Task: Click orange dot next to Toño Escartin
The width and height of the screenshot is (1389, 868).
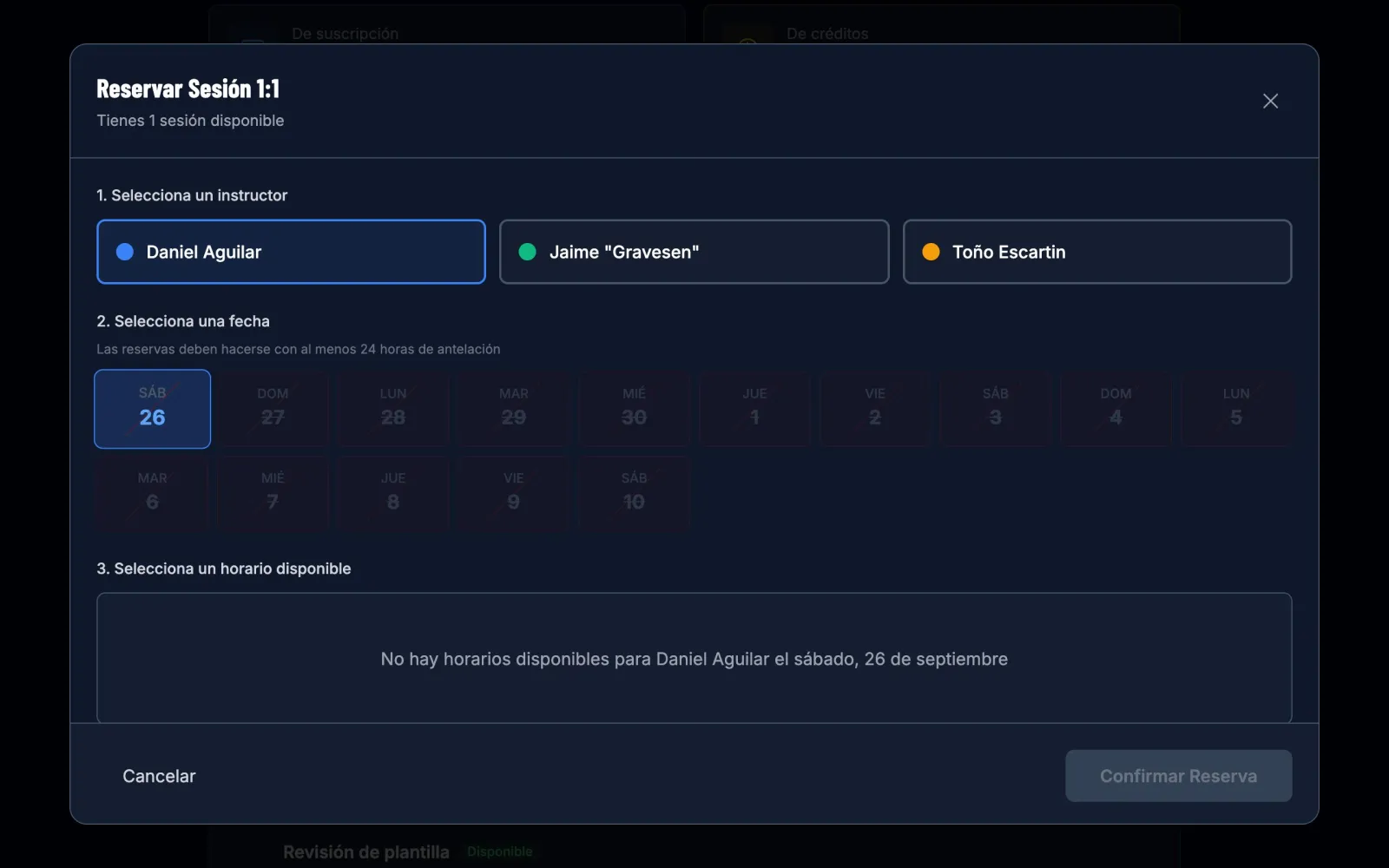Action: (931, 252)
